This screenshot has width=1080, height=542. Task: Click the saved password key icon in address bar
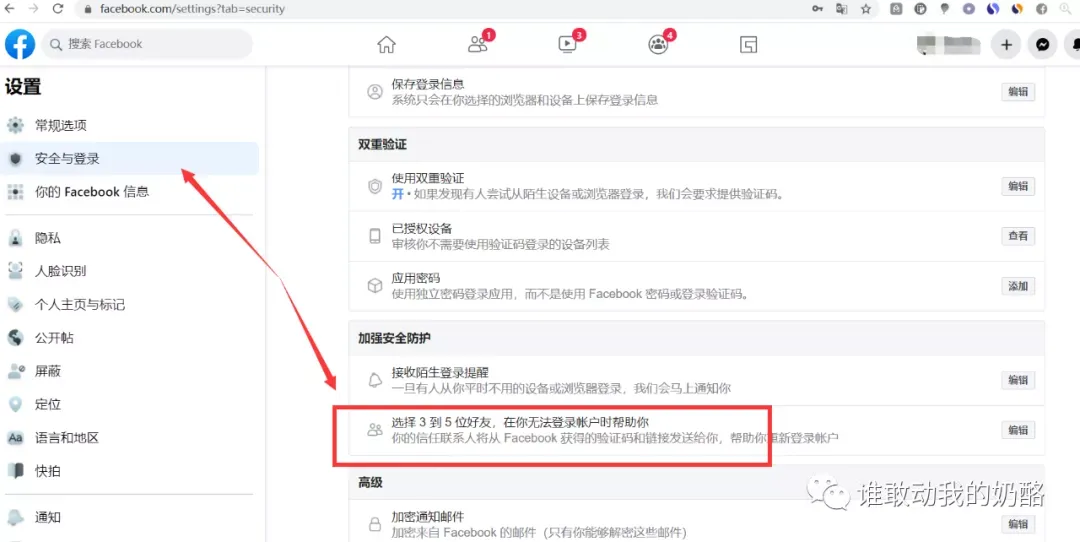pos(818,9)
